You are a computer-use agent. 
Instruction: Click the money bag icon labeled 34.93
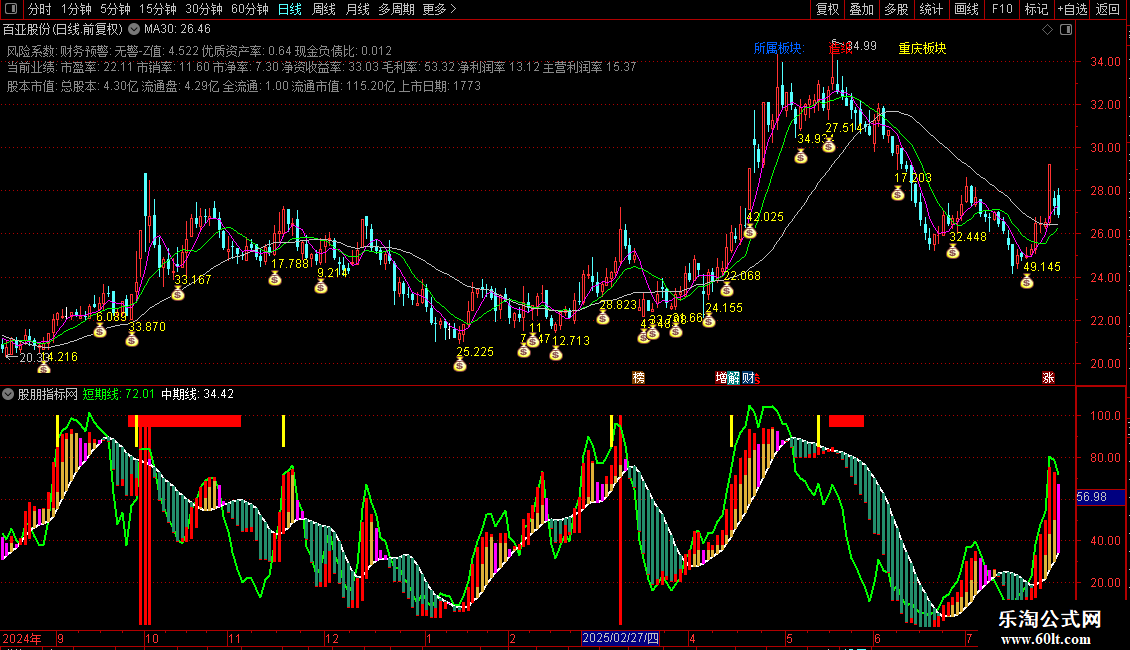click(x=801, y=156)
